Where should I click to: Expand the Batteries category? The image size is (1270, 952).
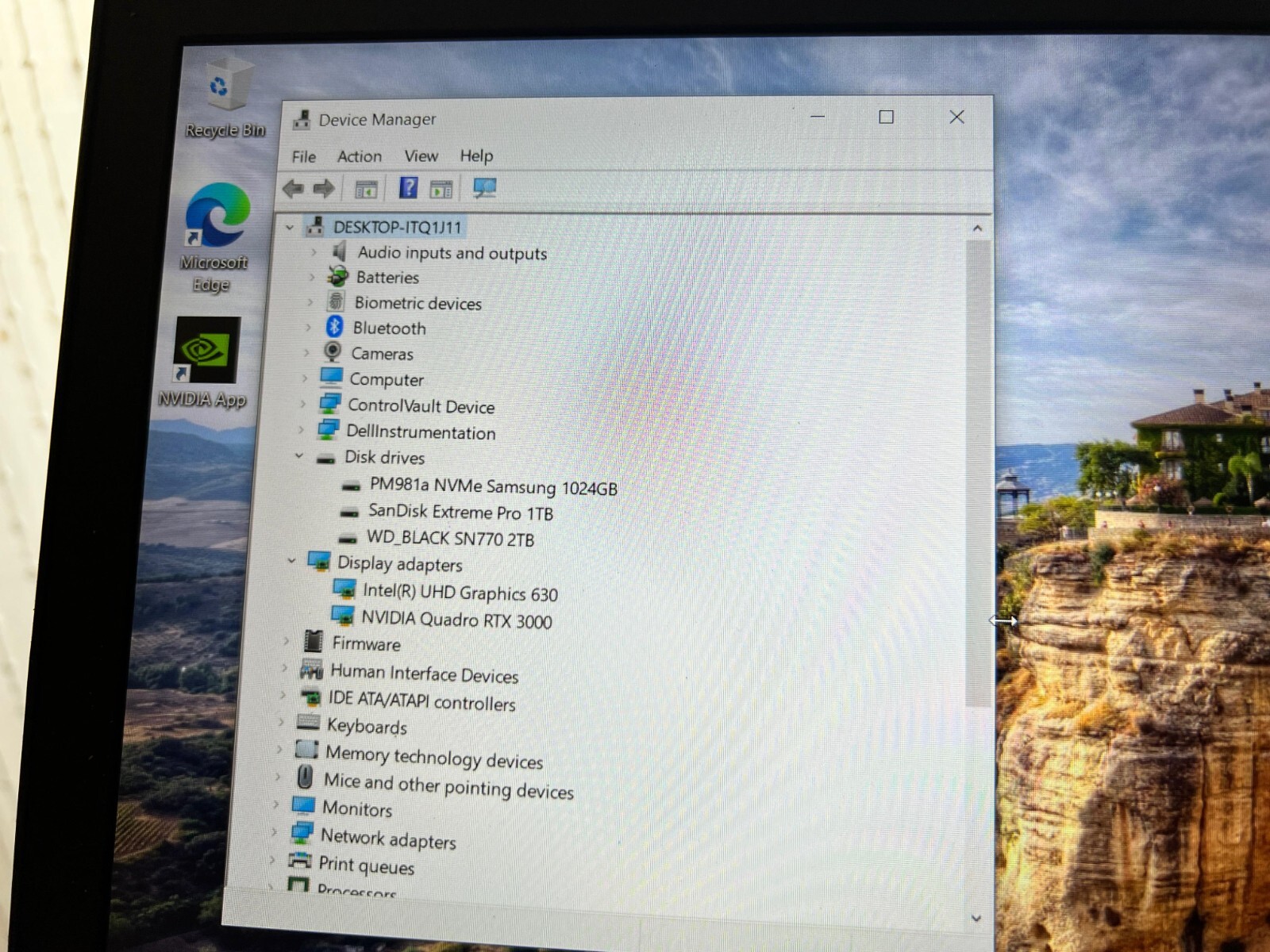point(312,277)
